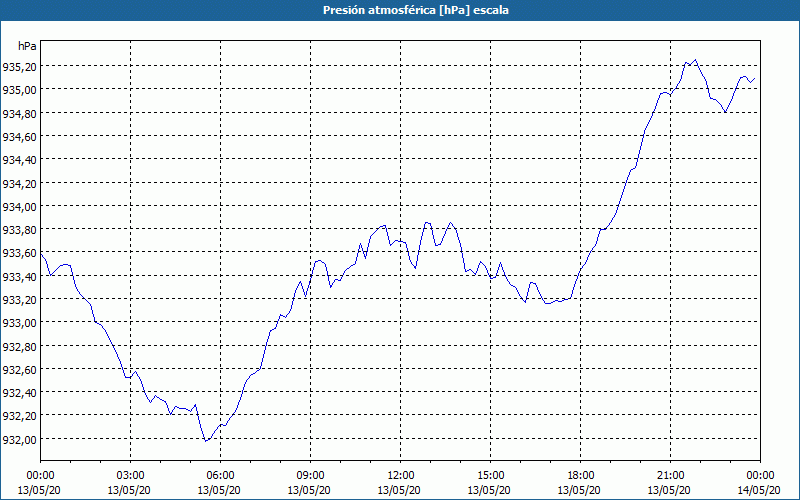Click the 14/05/20 date label
Viewport: 800px width, 500px height.
pyautogui.click(x=759, y=490)
